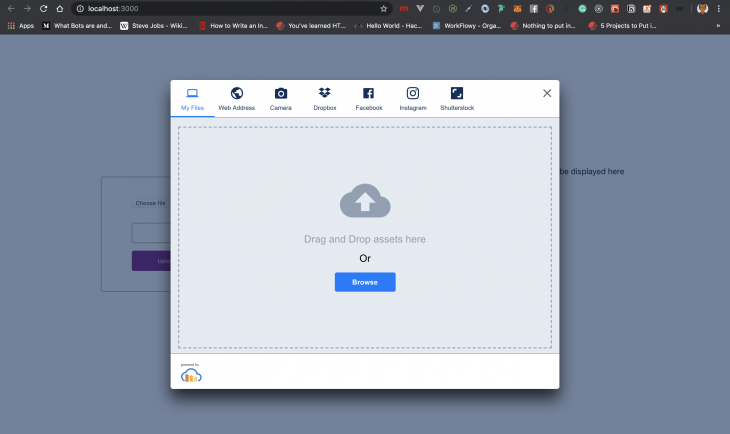
Task: Reload the page in browser
Action: pos(43,8)
